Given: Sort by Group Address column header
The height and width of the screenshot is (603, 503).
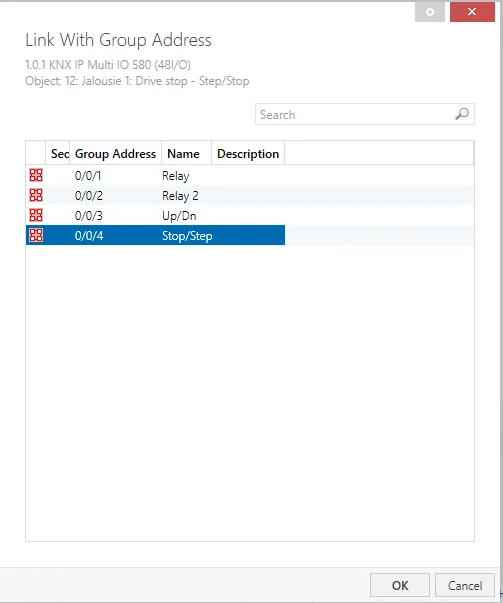Looking at the screenshot, I should pos(115,153).
